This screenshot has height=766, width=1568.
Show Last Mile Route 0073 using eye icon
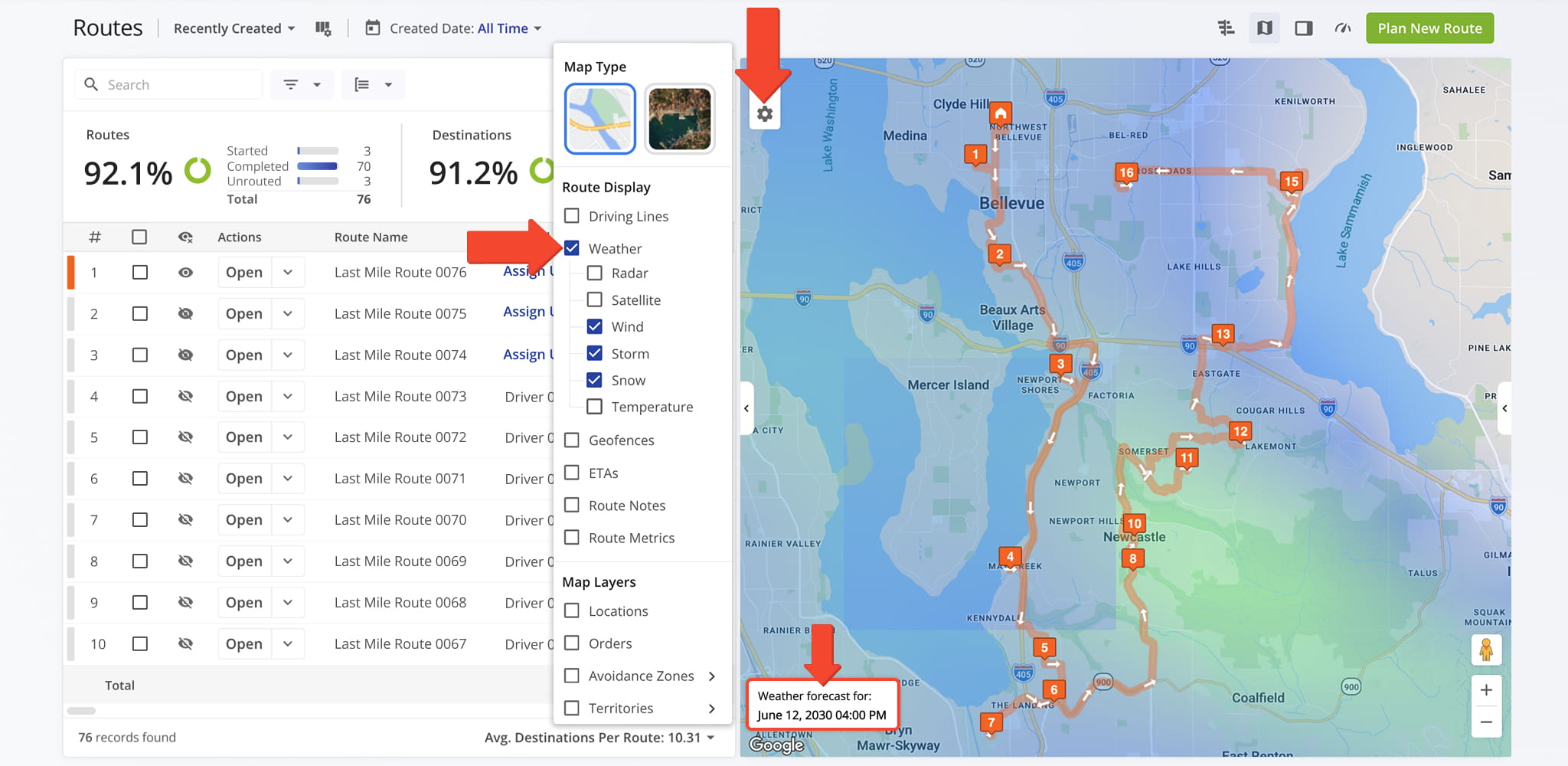[185, 397]
